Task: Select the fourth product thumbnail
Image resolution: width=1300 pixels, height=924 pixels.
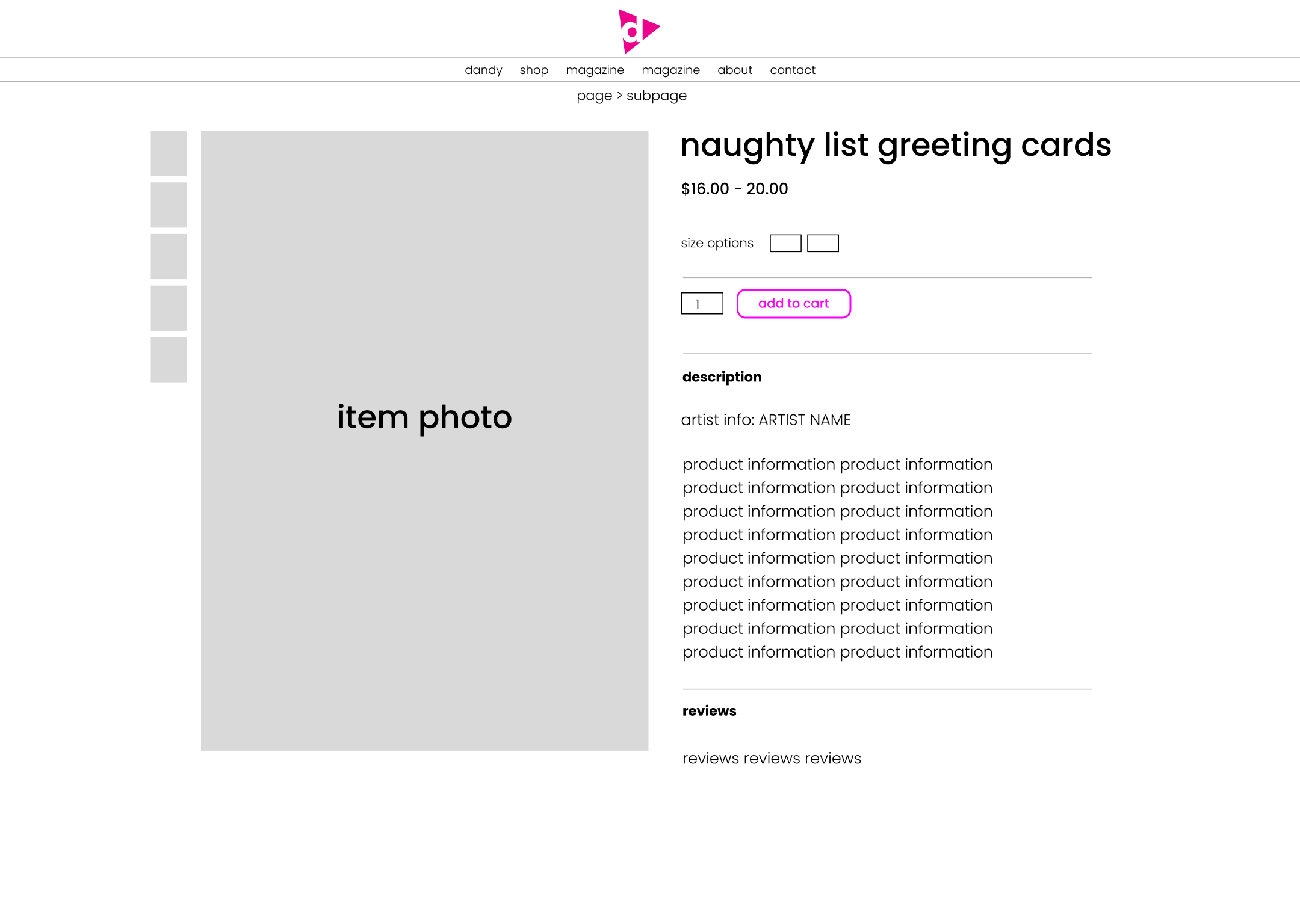Action: pos(169,308)
